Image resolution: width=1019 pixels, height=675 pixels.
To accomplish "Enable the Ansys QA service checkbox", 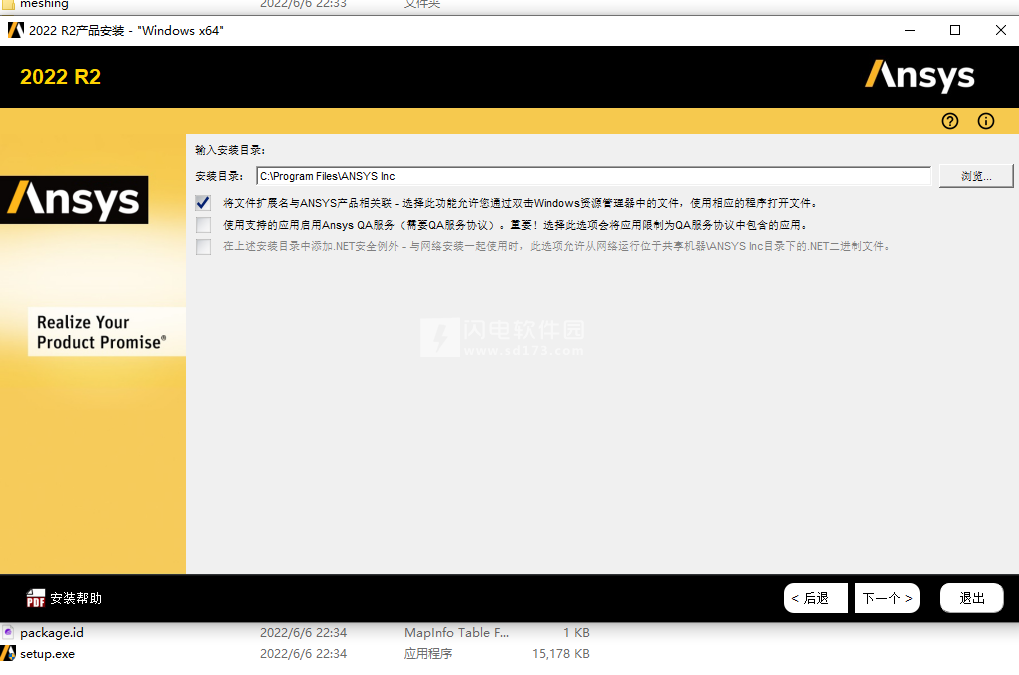I will (x=204, y=225).
